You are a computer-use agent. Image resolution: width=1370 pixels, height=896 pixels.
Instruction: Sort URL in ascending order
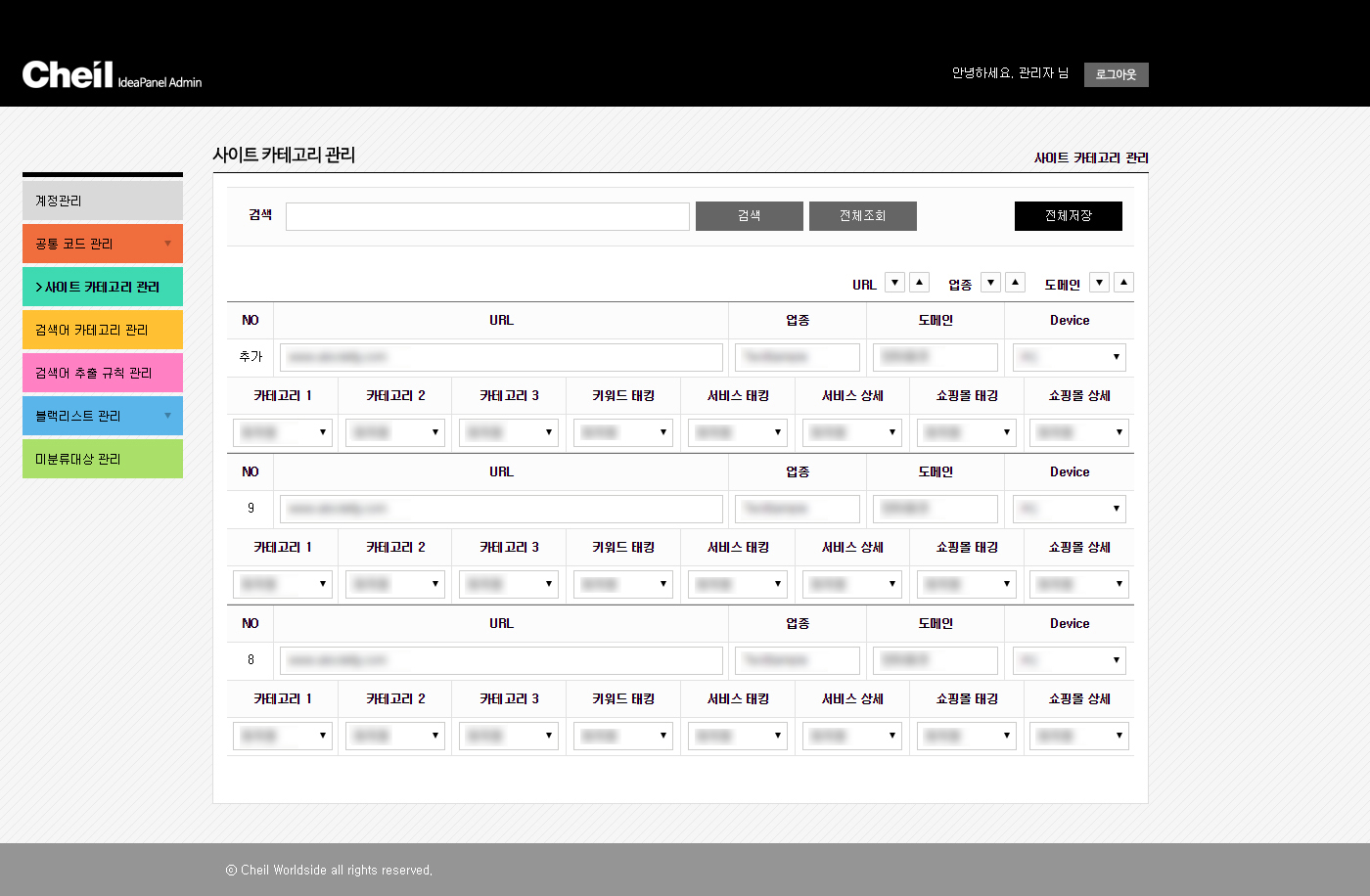pos(919,283)
